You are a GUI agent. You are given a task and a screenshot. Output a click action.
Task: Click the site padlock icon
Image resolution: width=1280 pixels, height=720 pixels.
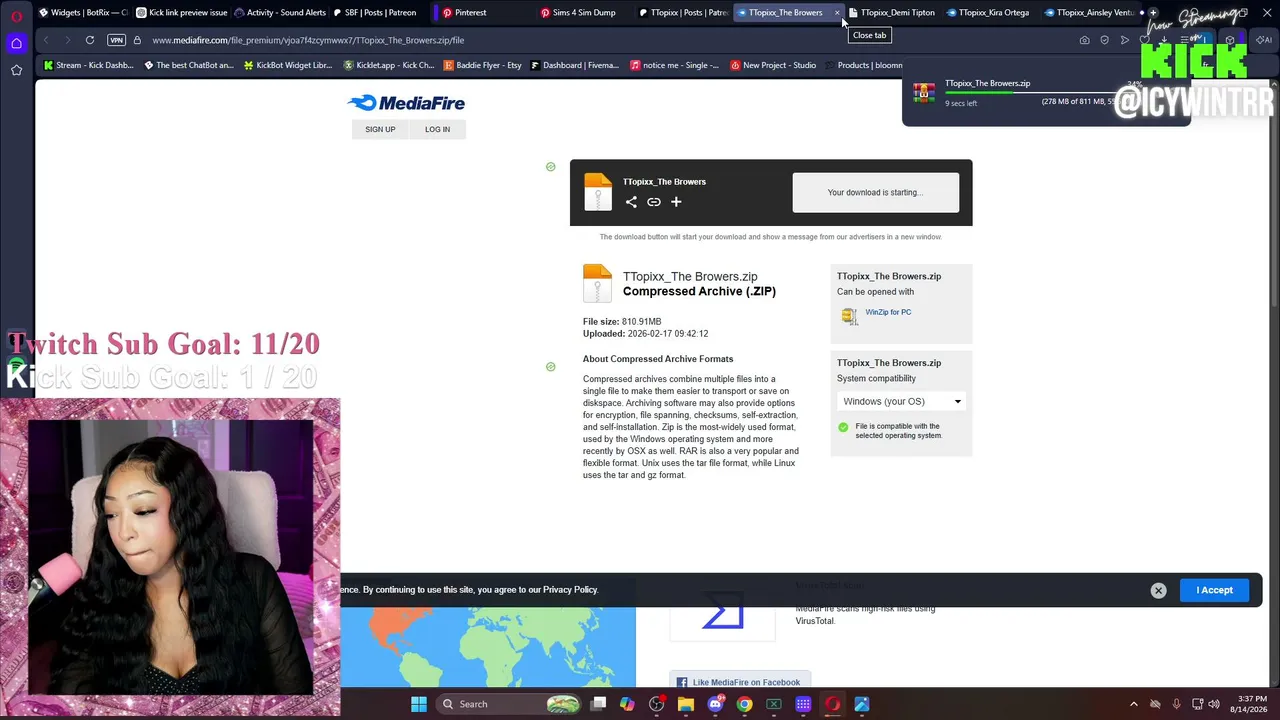[x=138, y=40]
